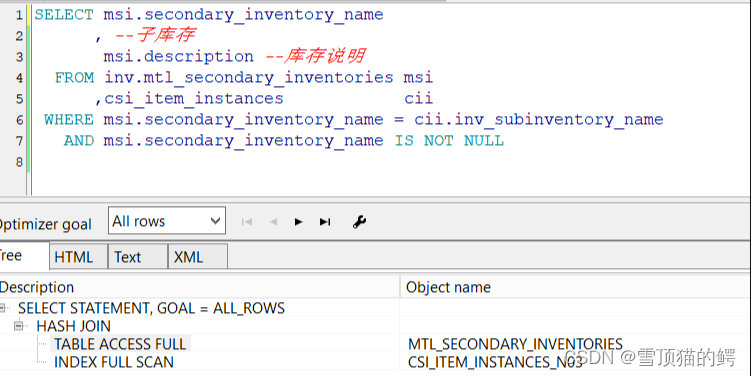The image size is (751, 376).
Task: Click the red comment on line 2
Action: [x=155, y=35]
